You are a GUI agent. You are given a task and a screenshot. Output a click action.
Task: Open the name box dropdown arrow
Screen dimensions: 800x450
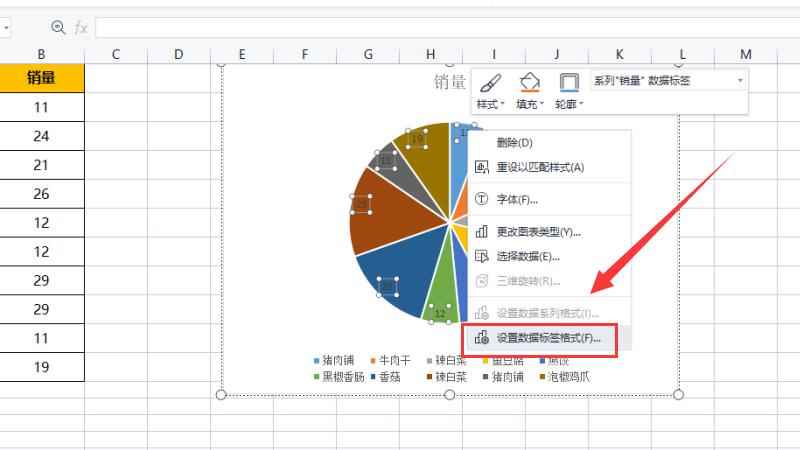[6, 28]
